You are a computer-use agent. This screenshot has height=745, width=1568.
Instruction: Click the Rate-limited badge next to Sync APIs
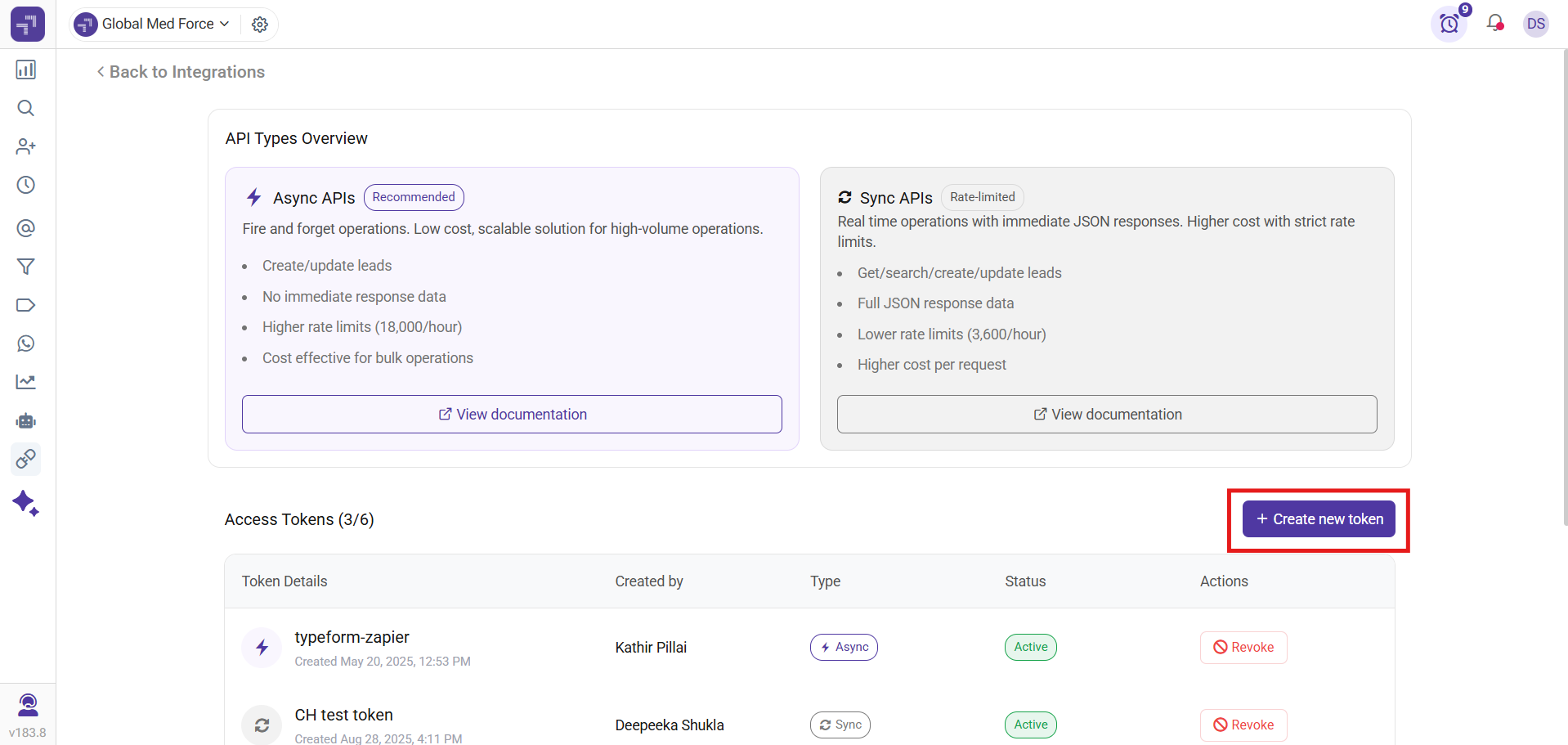pos(983,197)
